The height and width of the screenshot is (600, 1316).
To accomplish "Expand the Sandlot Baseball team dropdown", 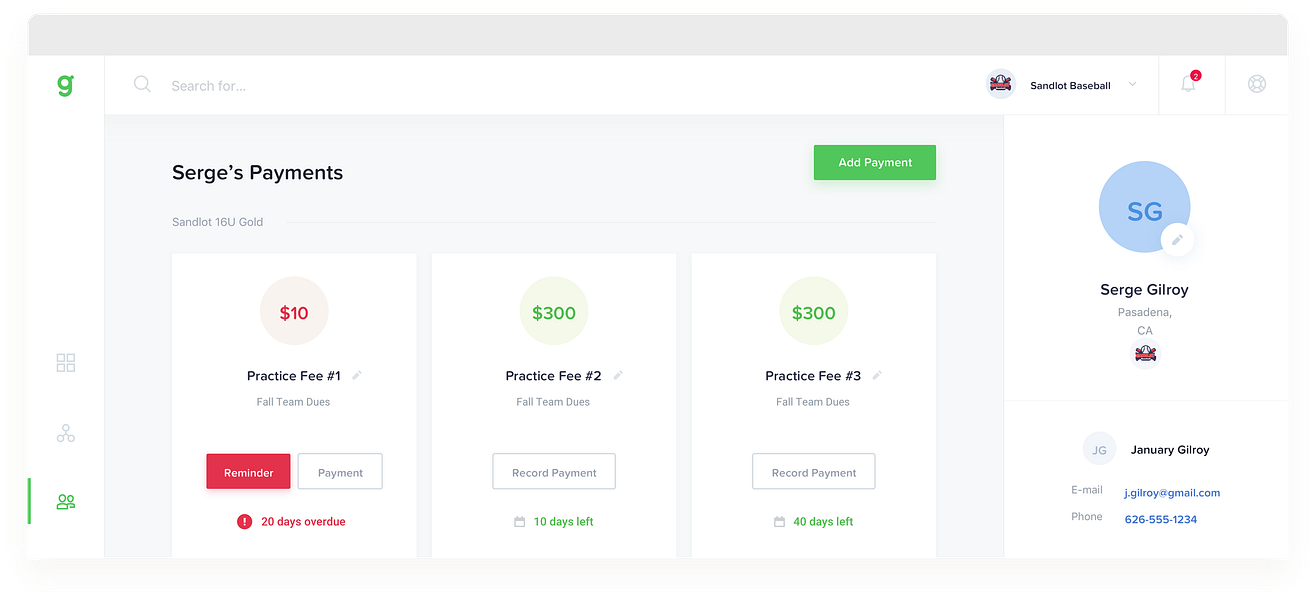I will pyautogui.click(x=1132, y=85).
